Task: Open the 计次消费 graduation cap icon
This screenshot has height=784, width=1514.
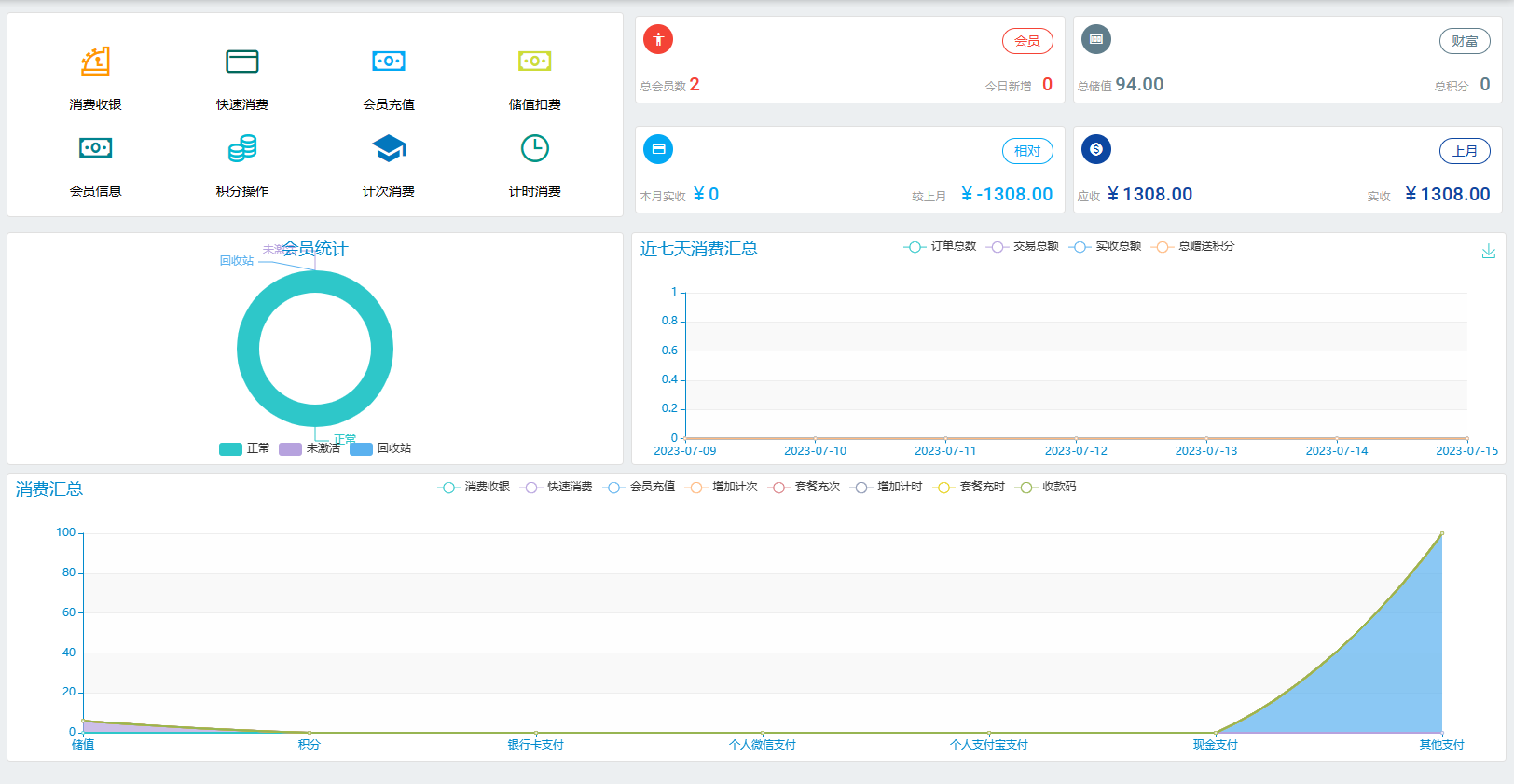Action: [389, 148]
